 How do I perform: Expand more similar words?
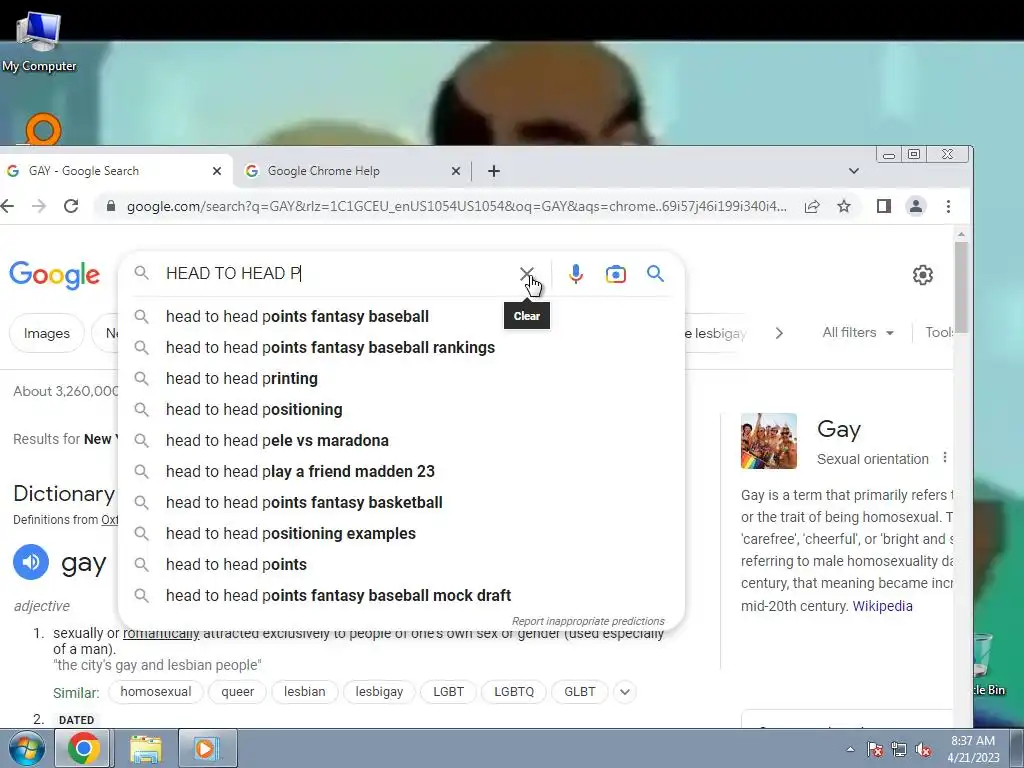624,692
